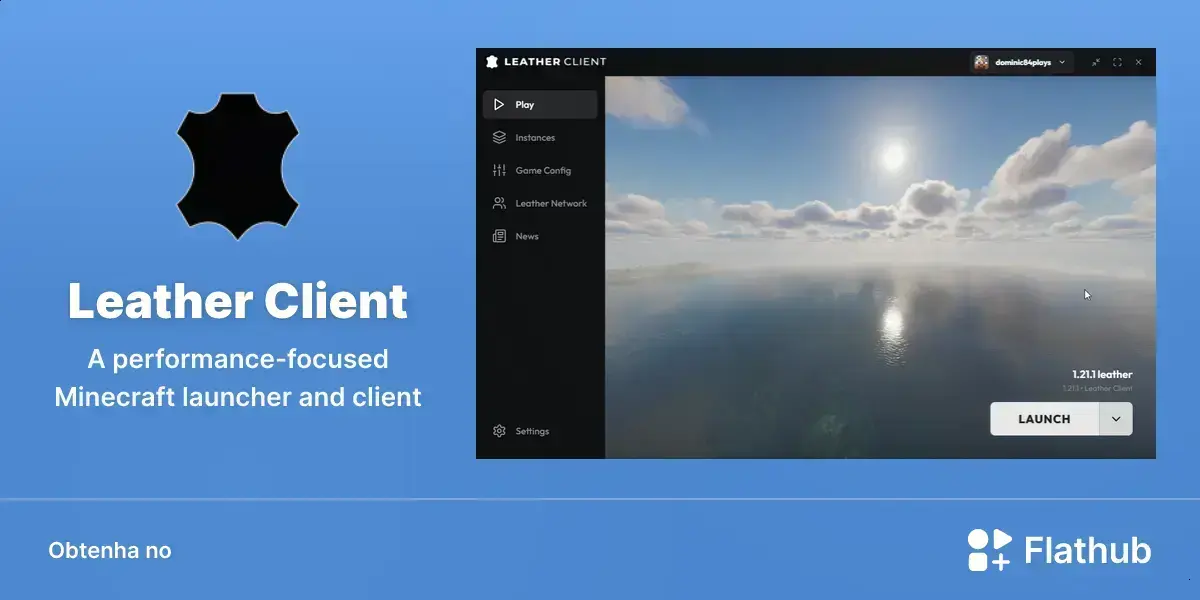
Task: Click the Instances layers icon
Action: [499, 138]
